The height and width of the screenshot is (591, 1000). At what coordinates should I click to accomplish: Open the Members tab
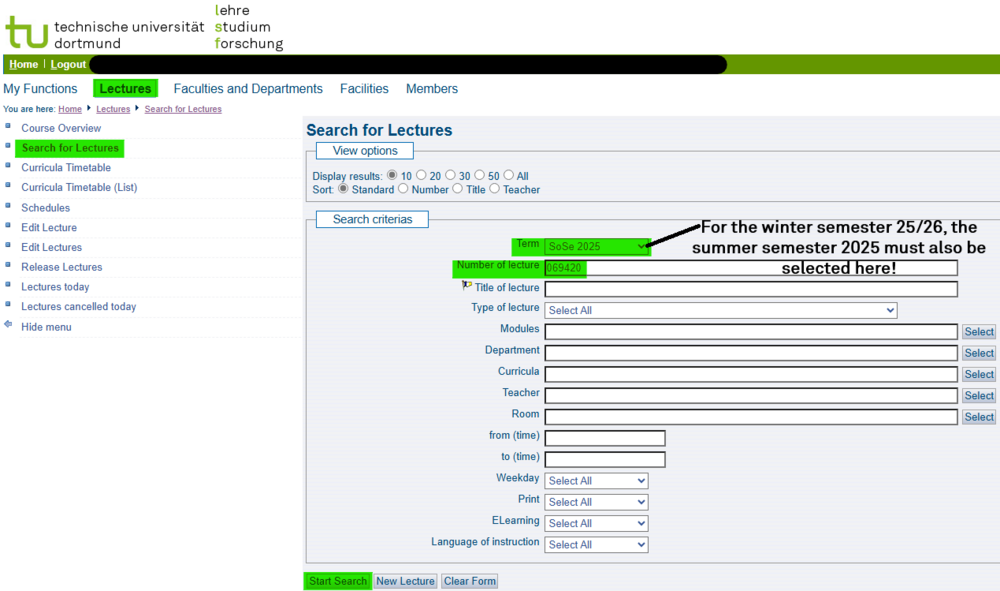pos(432,89)
